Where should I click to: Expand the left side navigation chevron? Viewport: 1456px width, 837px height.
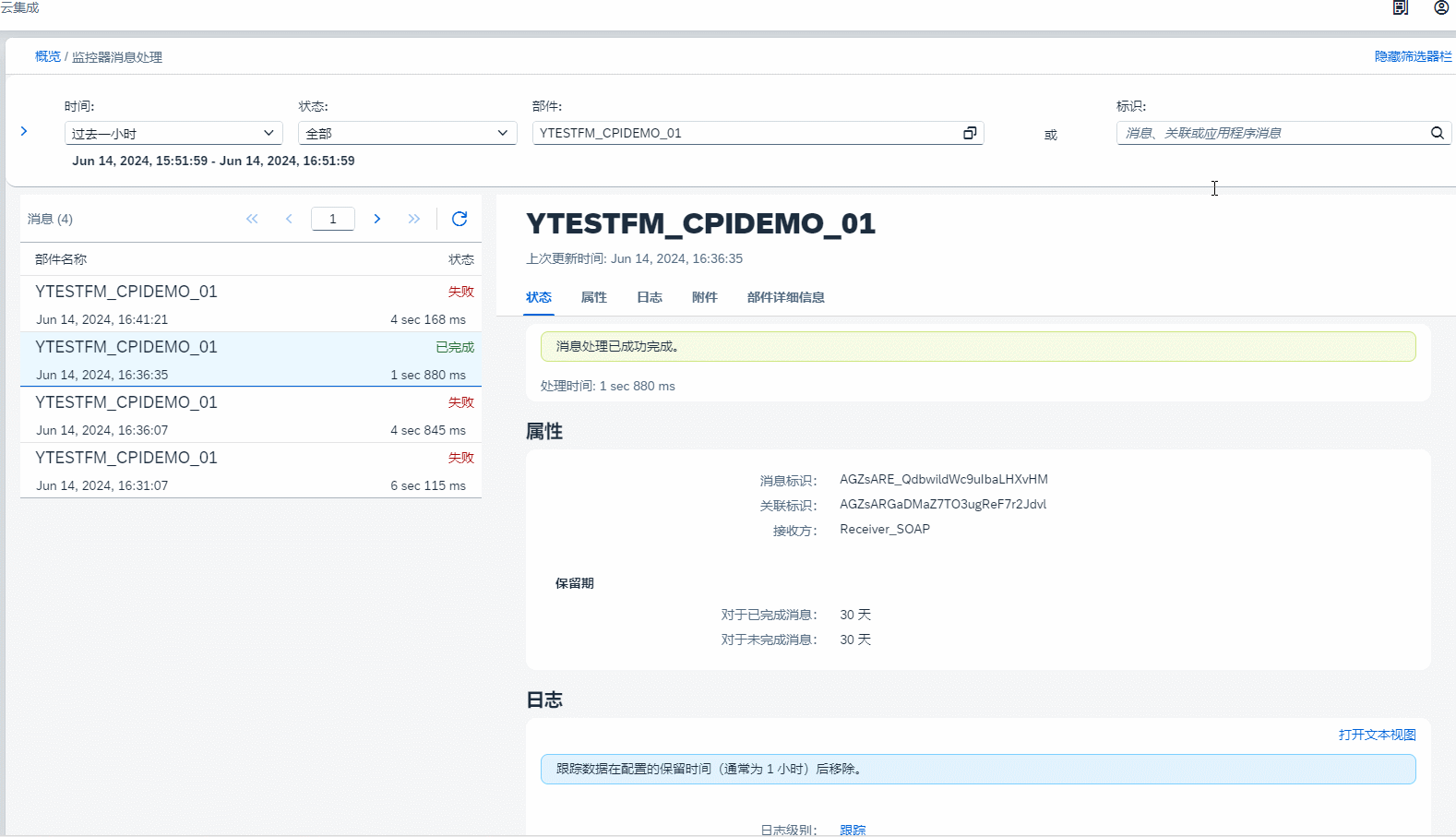click(24, 131)
